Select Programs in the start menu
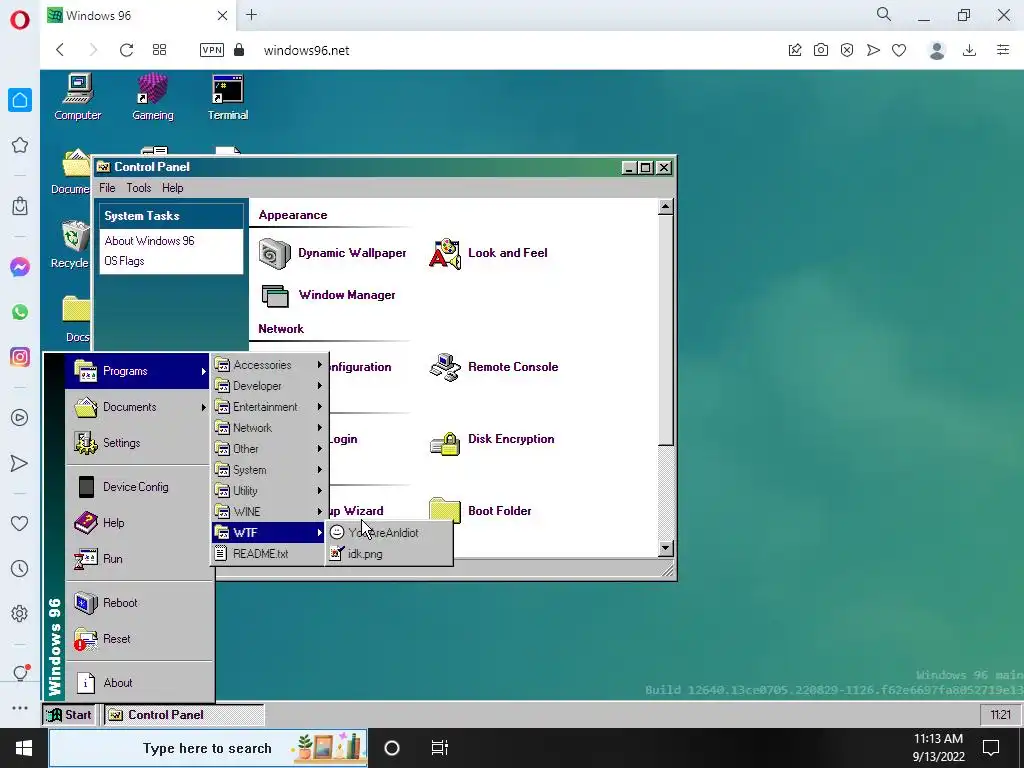 [138, 371]
